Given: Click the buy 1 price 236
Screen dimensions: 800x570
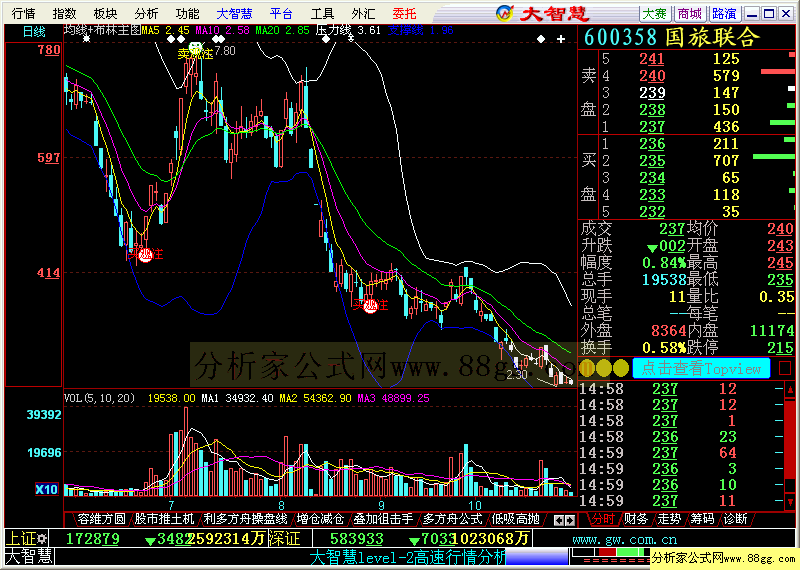Looking at the screenshot, I should 652,144.
